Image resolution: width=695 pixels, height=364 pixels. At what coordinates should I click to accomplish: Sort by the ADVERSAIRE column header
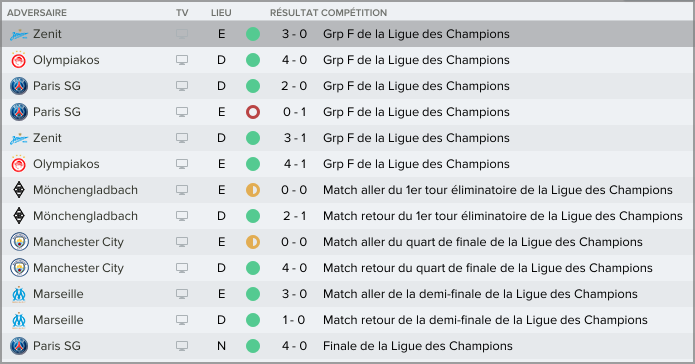(37, 13)
